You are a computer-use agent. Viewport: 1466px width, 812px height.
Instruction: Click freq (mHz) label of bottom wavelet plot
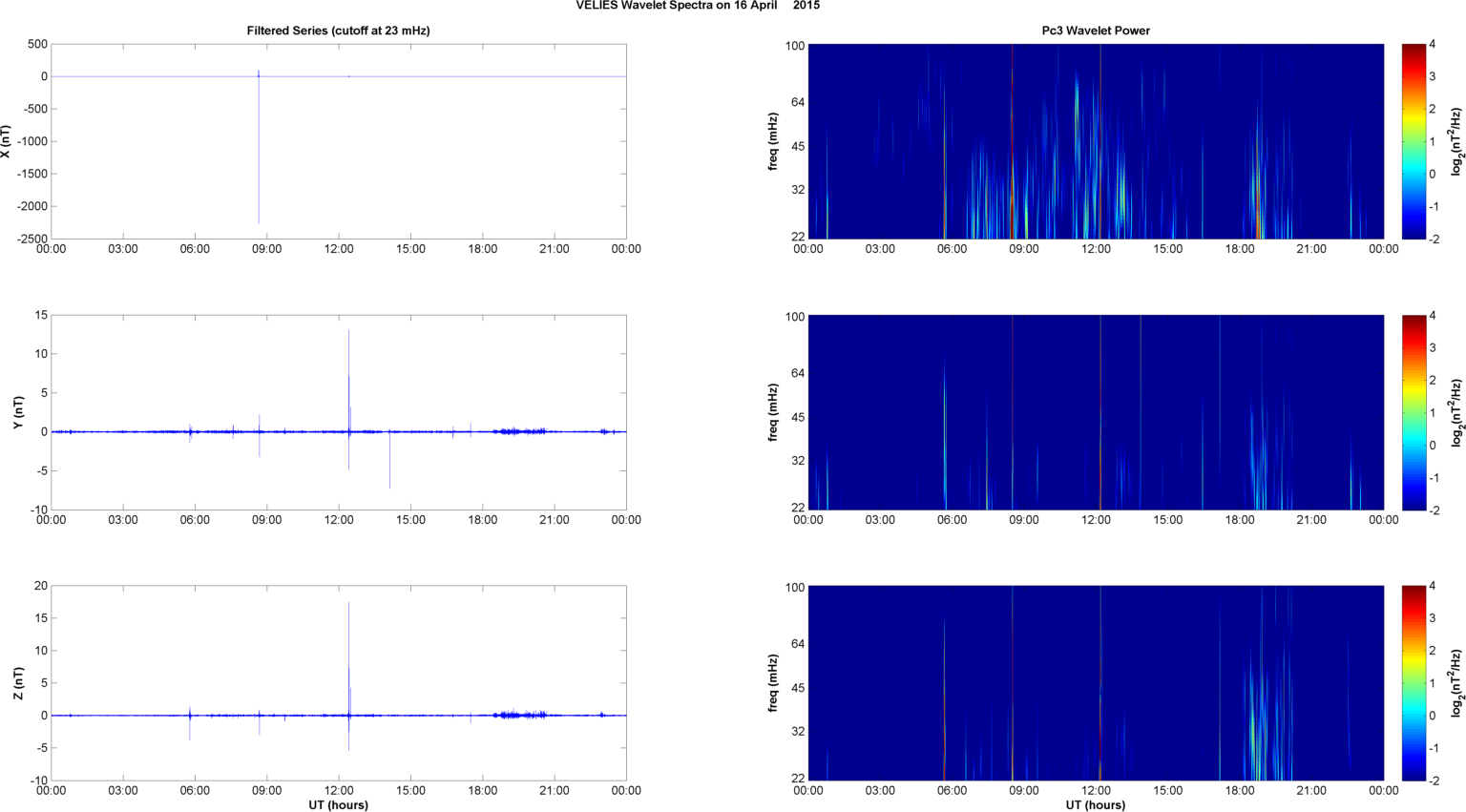point(773,683)
